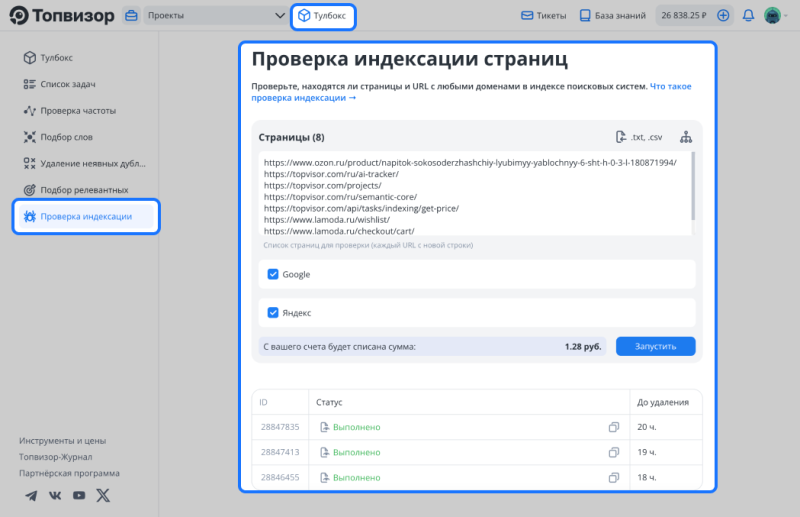Click the Статус column header
This screenshot has height=517, width=800.
tap(329, 402)
